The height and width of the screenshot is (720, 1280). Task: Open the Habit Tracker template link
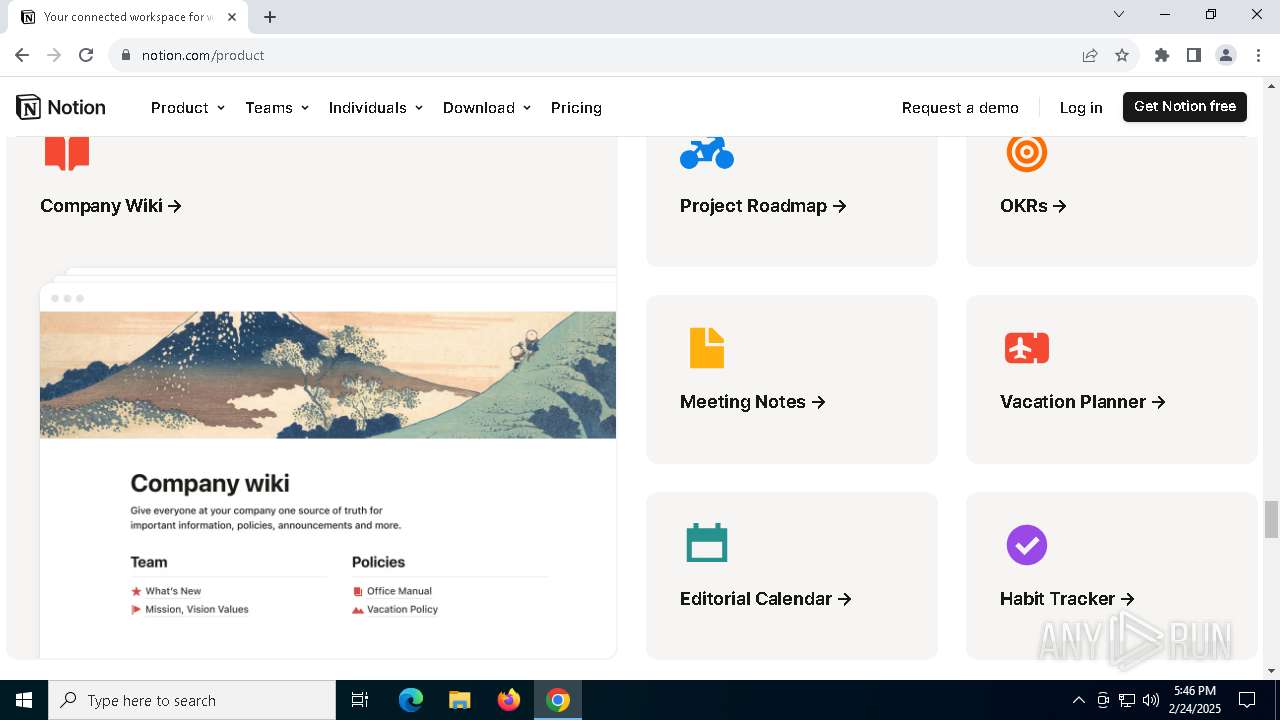(1067, 599)
